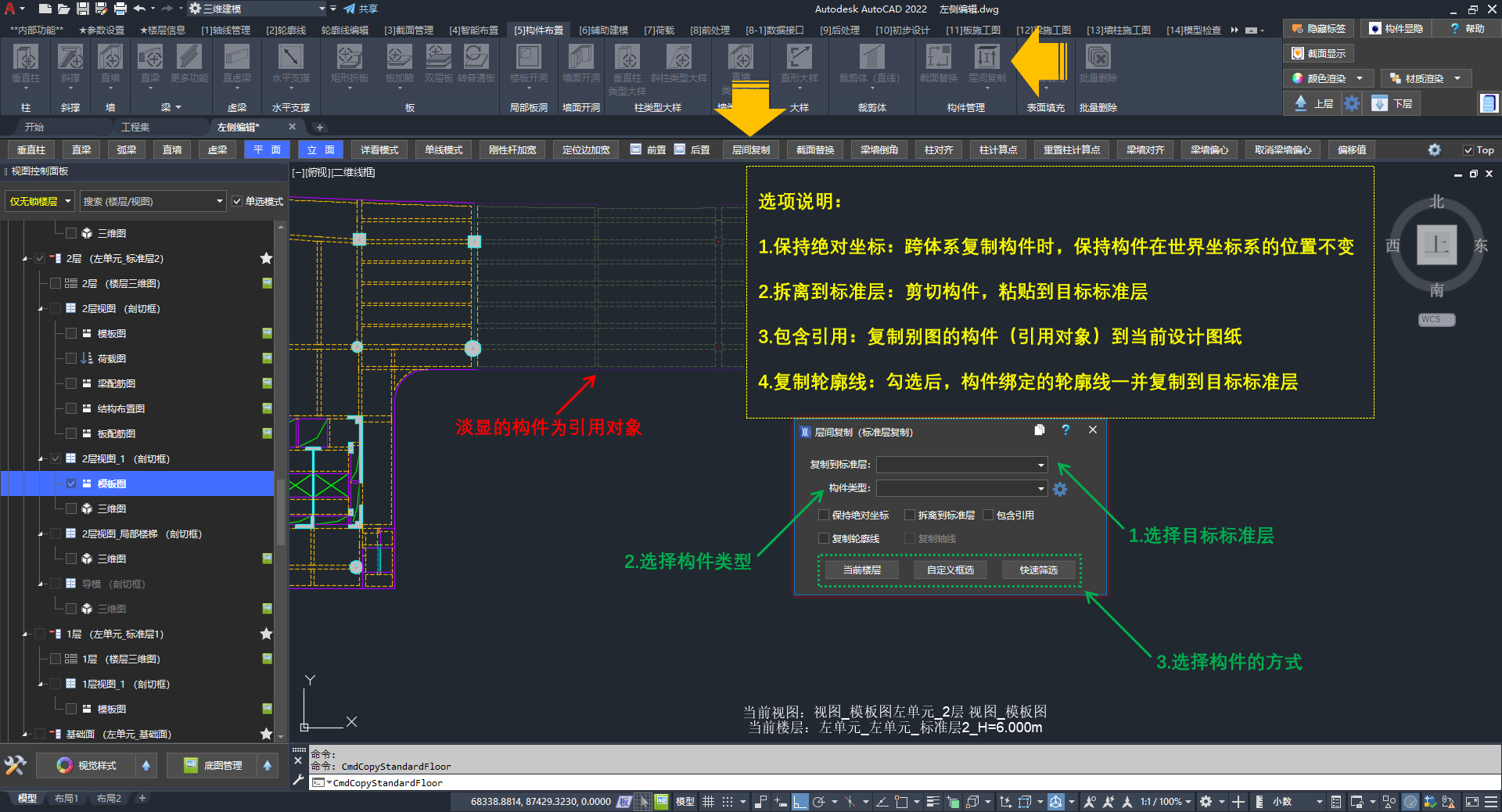Image resolution: width=1502 pixels, height=812 pixels.
Task: Click the 快速筛选 button
Action: tap(1038, 569)
